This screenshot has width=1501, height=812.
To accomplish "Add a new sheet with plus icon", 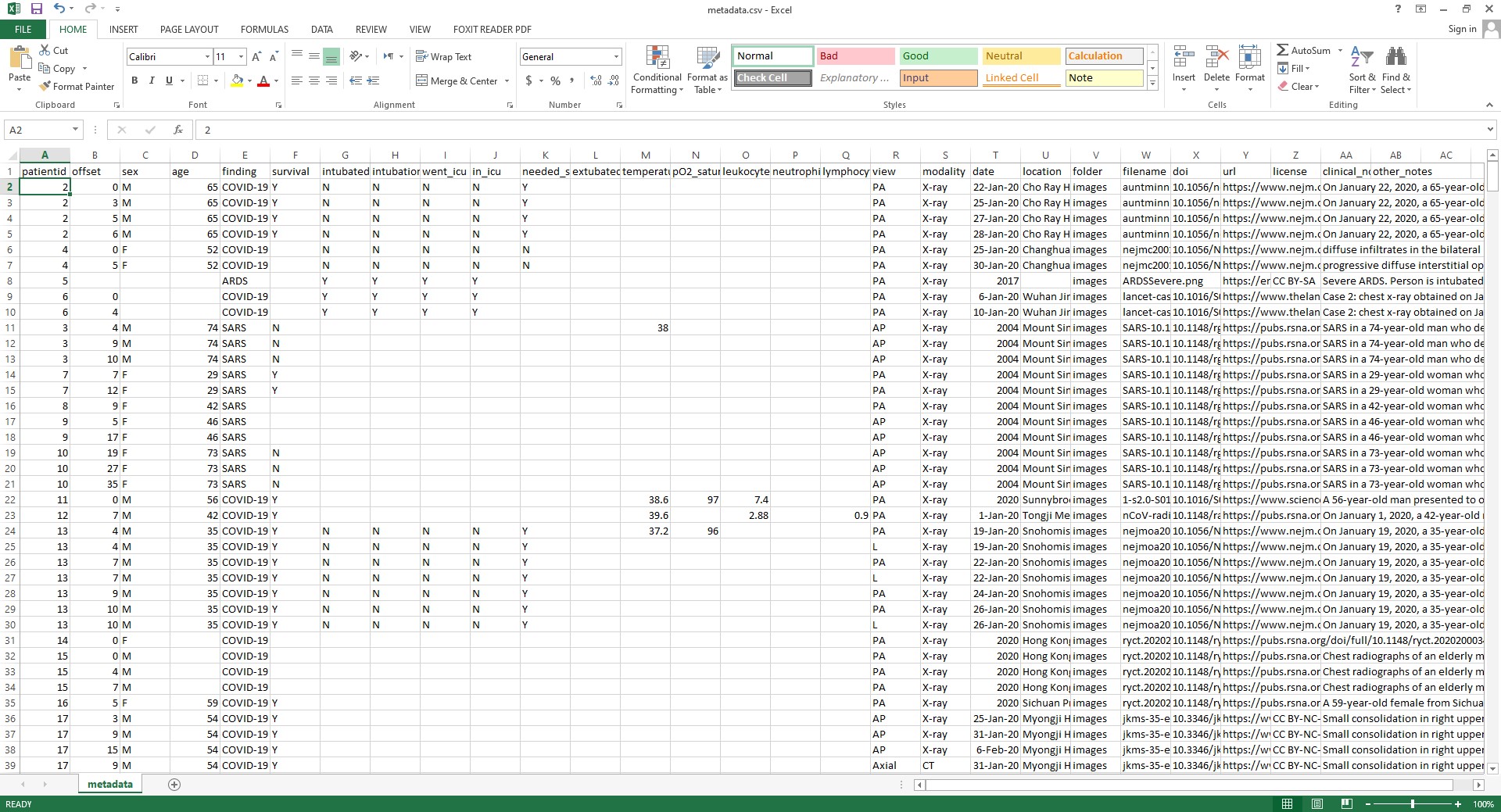I will click(x=174, y=784).
